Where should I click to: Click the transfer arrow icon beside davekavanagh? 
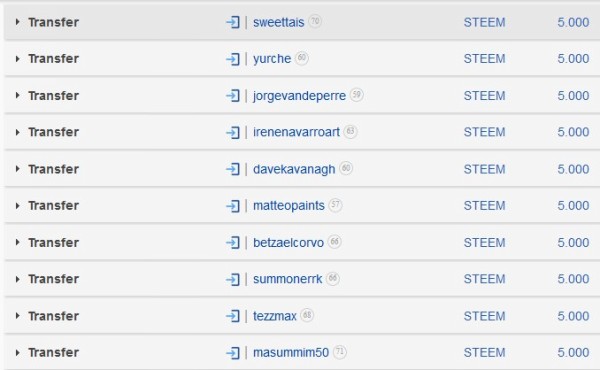coord(233,169)
